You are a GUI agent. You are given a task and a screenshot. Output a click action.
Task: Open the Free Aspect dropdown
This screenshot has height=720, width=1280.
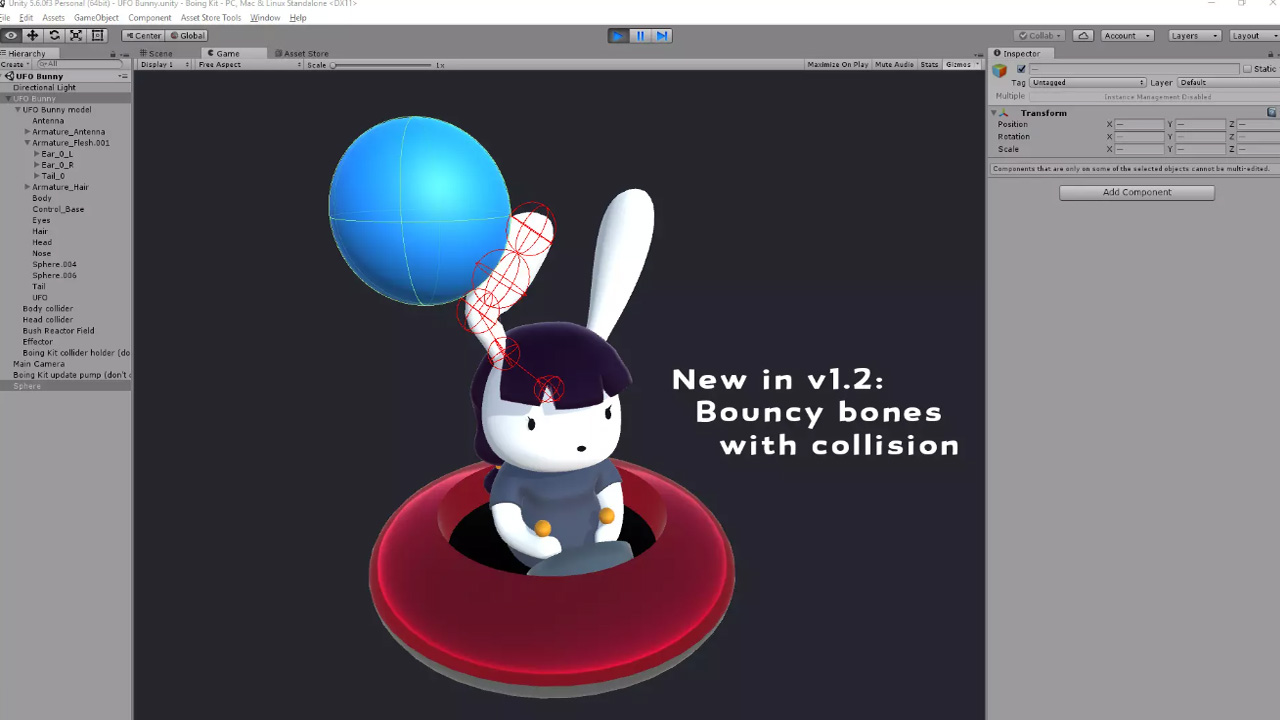pyautogui.click(x=249, y=65)
